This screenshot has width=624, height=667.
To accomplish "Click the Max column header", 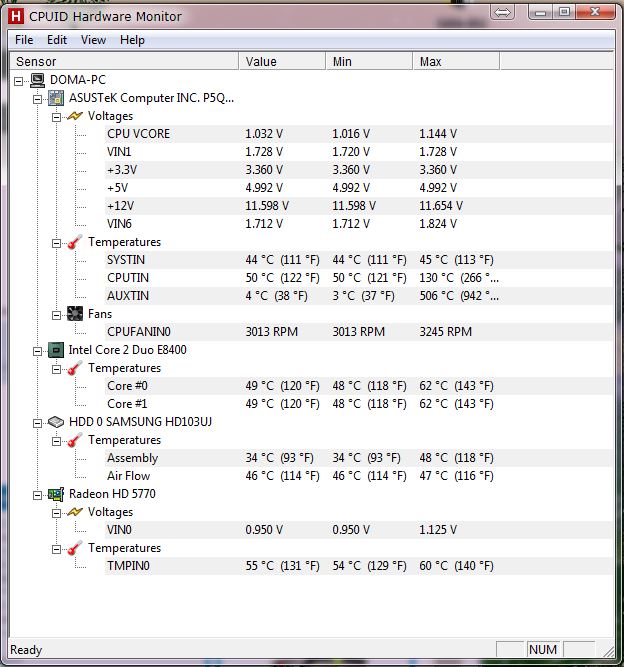I will (456, 61).
